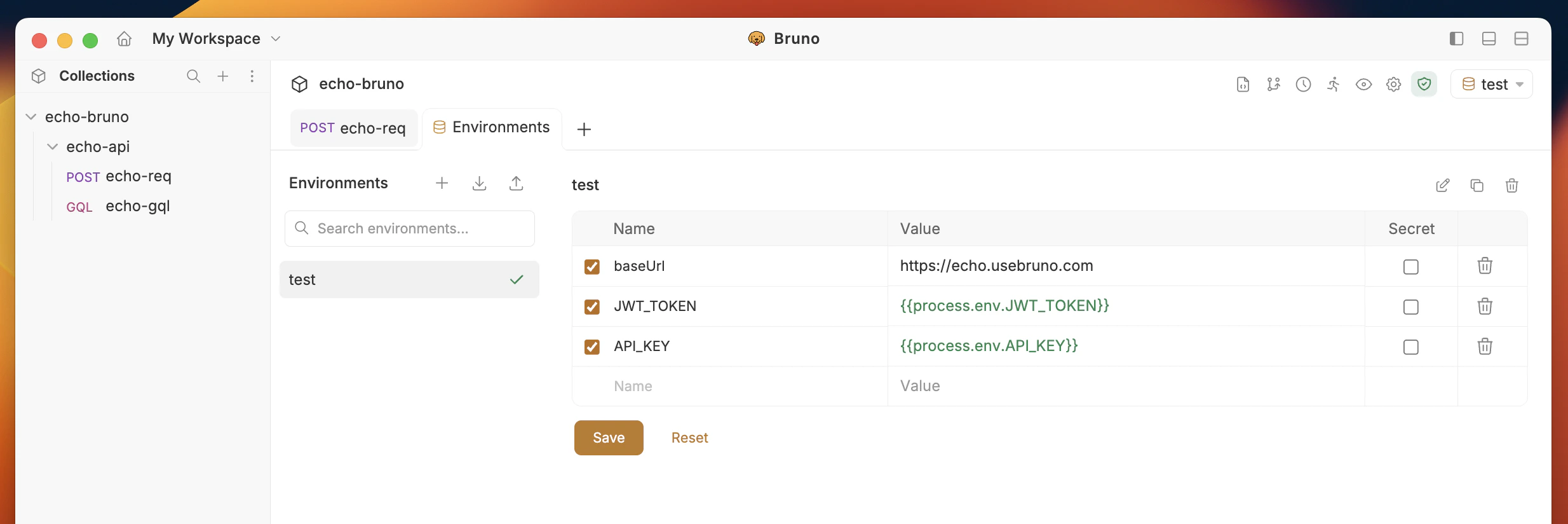Save the environment variables

point(609,438)
